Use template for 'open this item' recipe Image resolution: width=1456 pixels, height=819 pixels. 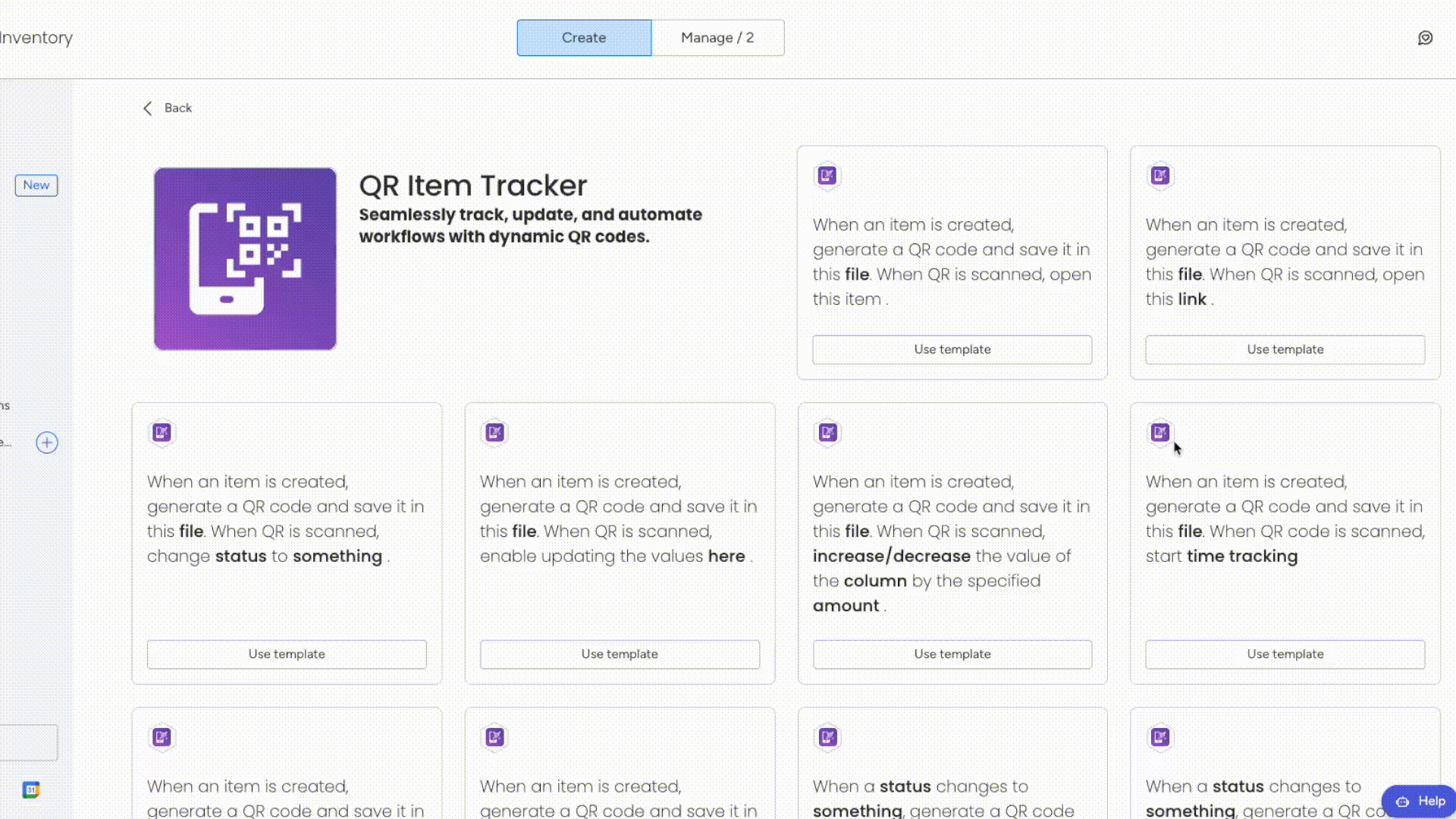tap(952, 350)
